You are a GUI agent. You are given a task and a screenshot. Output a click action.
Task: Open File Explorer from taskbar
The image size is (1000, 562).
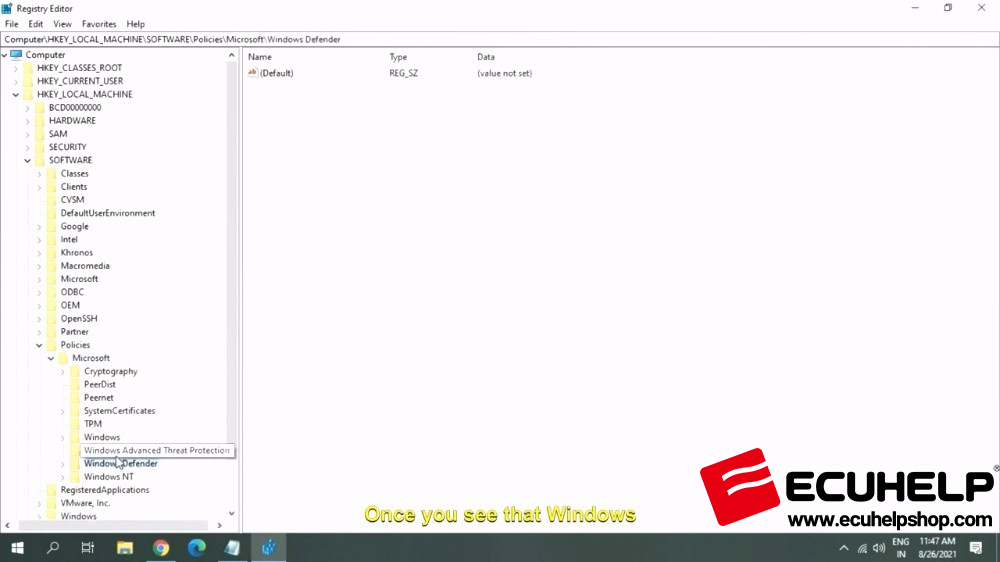click(124, 548)
